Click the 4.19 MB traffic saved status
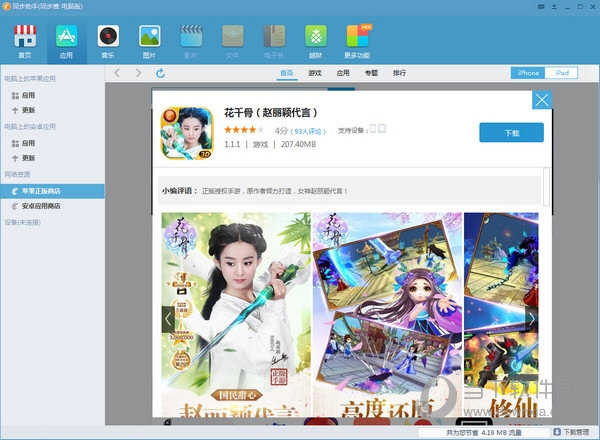The width and height of the screenshot is (600, 441). [484, 433]
